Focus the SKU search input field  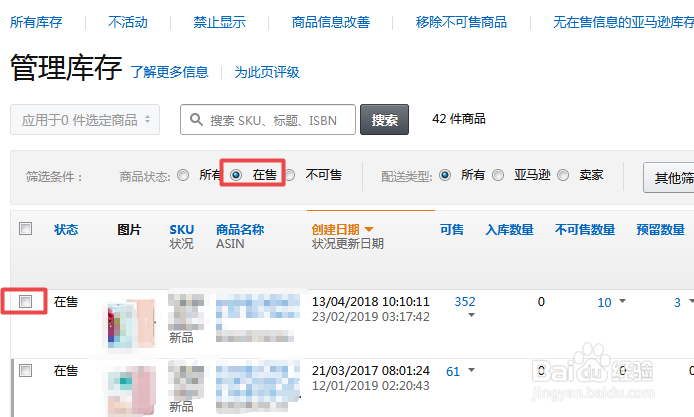coord(268,120)
